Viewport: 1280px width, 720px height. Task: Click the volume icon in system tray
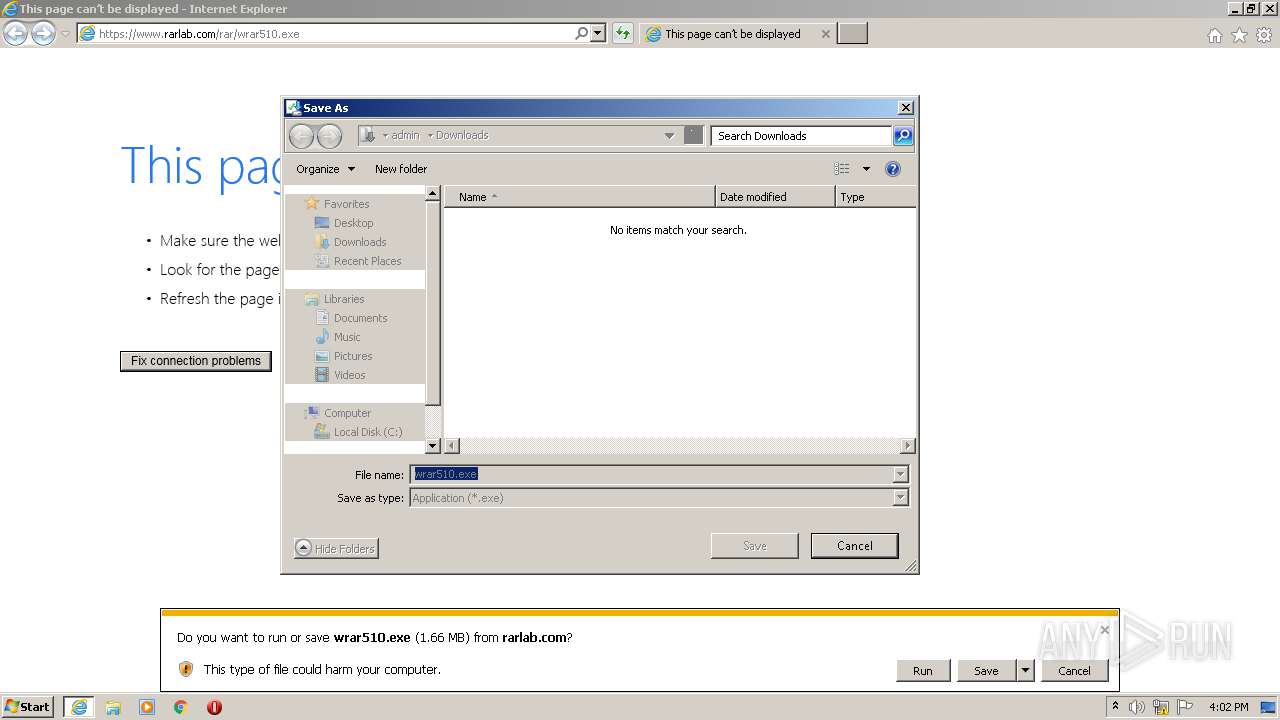[x=1137, y=707]
